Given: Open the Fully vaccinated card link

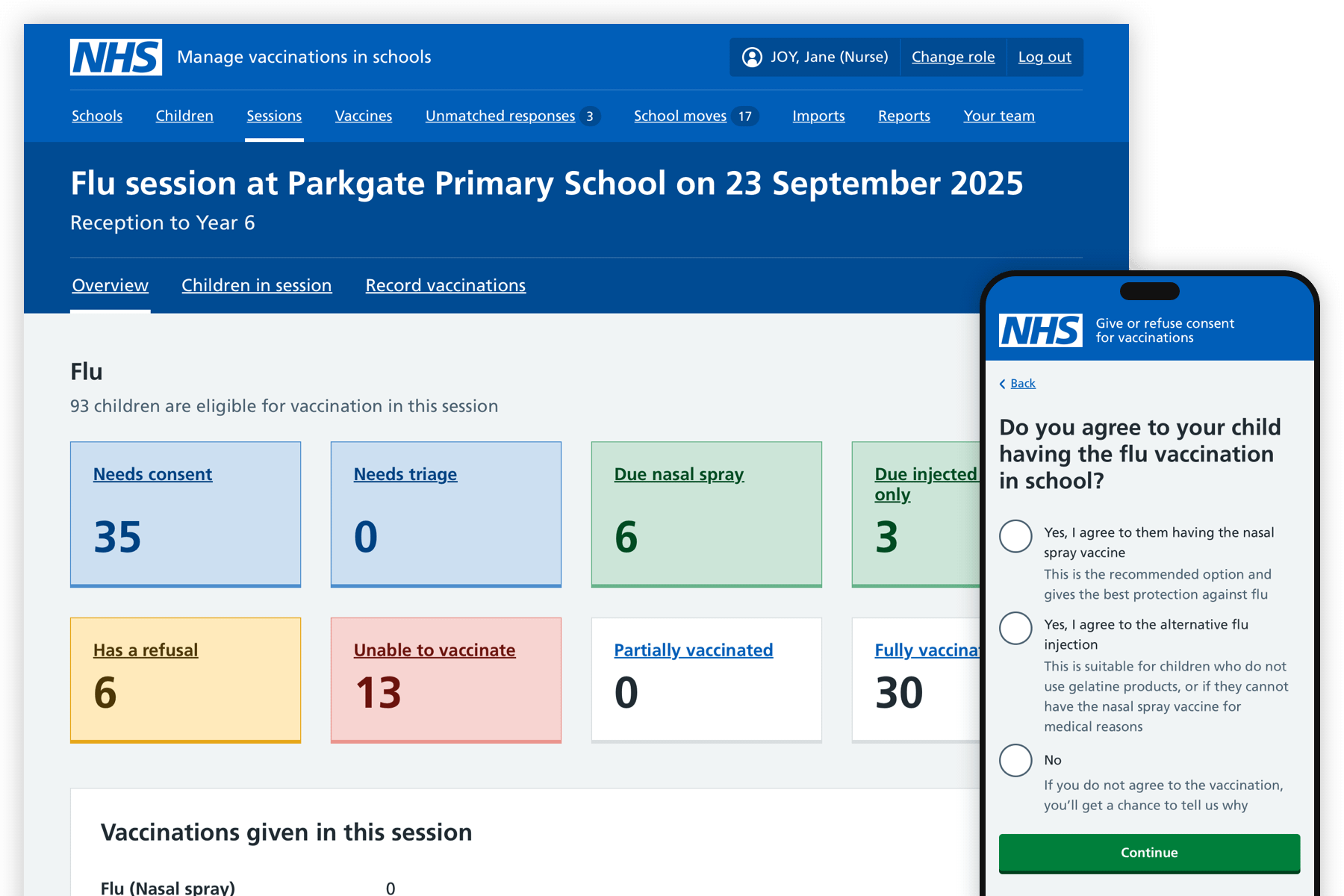Looking at the screenshot, I should tap(927, 650).
